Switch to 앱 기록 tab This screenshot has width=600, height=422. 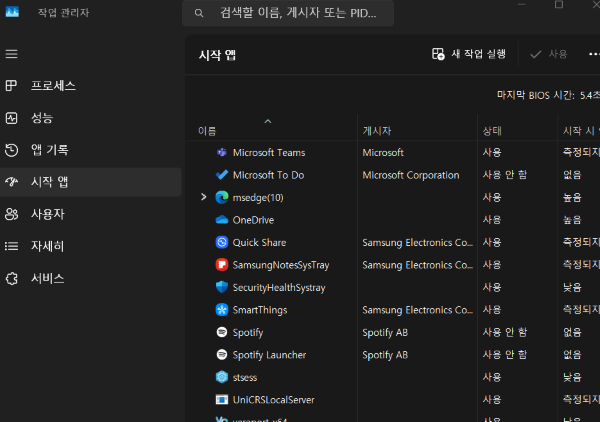[x=91, y=150]
